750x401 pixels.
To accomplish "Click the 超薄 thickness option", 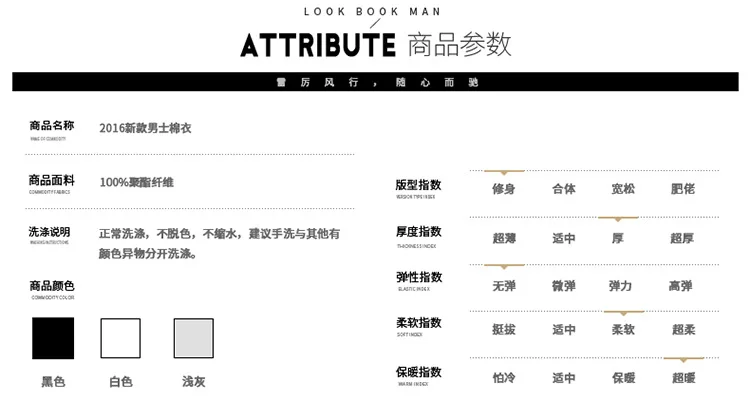I will 504,238.
